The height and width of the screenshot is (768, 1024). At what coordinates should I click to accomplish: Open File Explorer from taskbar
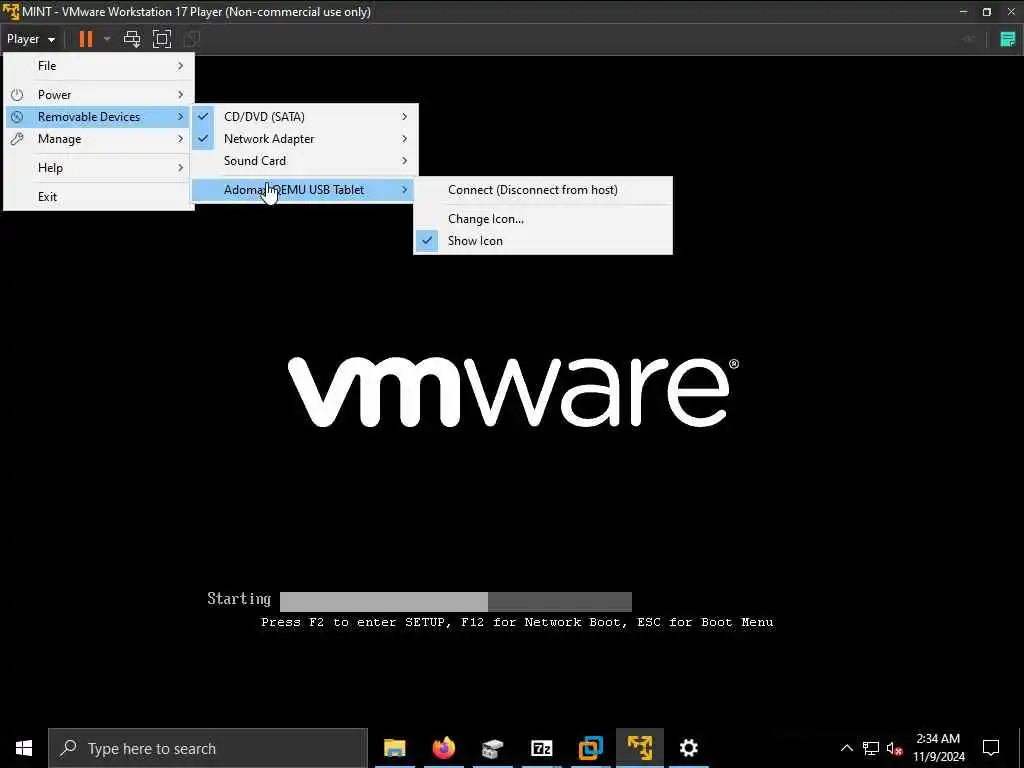pyautogui.click(x=394, y=748)
